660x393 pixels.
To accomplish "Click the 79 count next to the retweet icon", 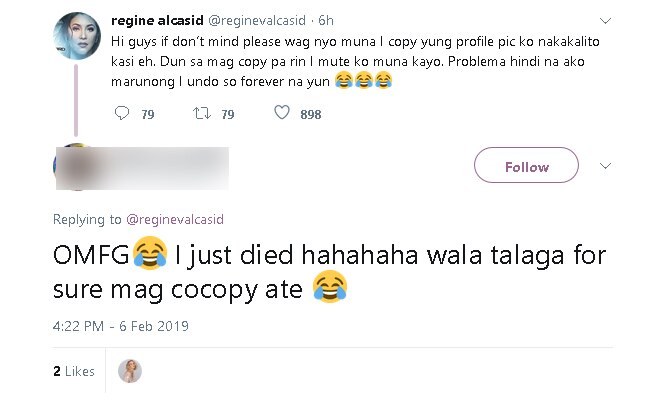I will [x=228, y=114].
